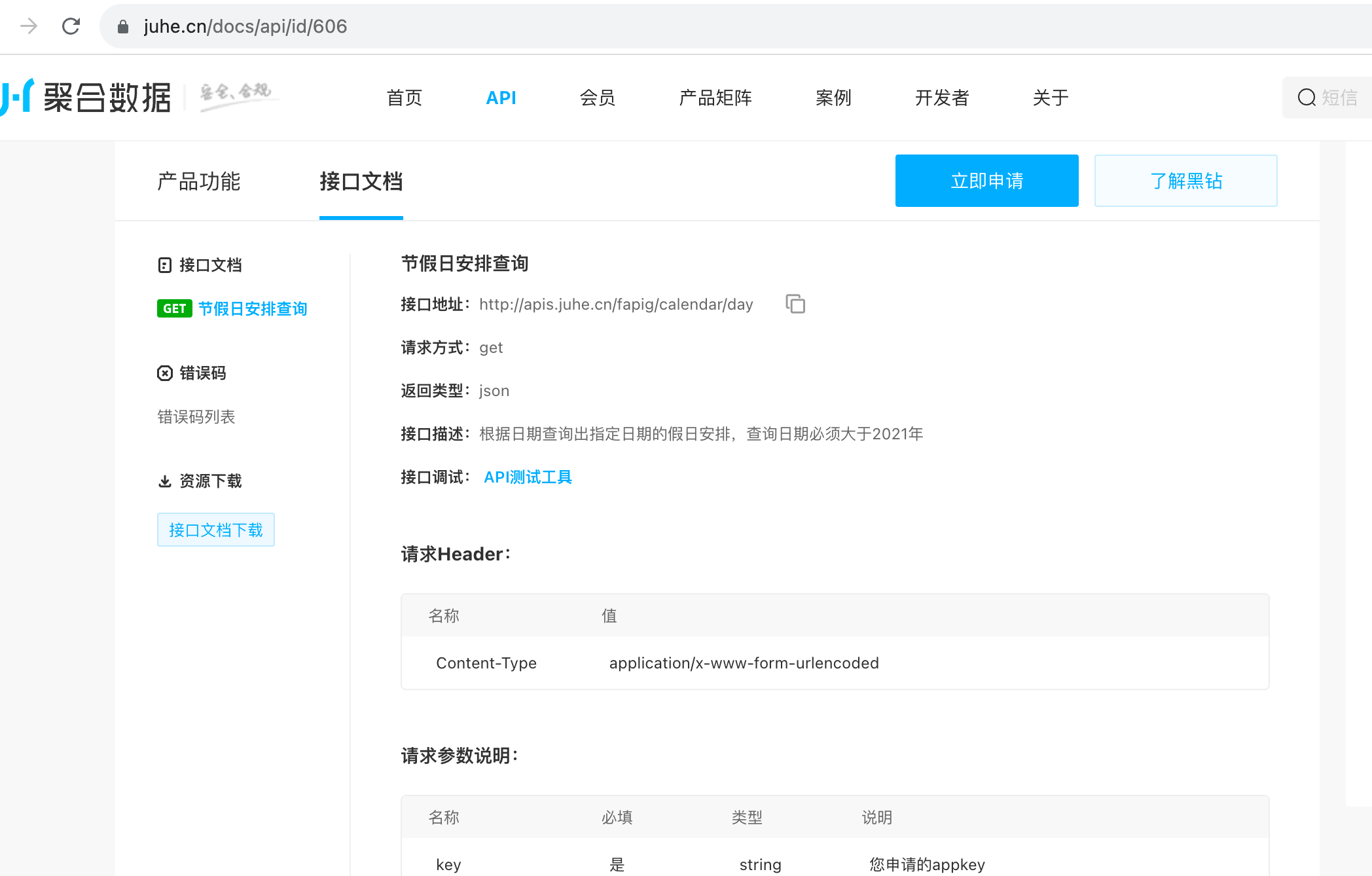1372x876 pixels.
Task: Click the 资源下载 download arrow icon
Action: 165,481
